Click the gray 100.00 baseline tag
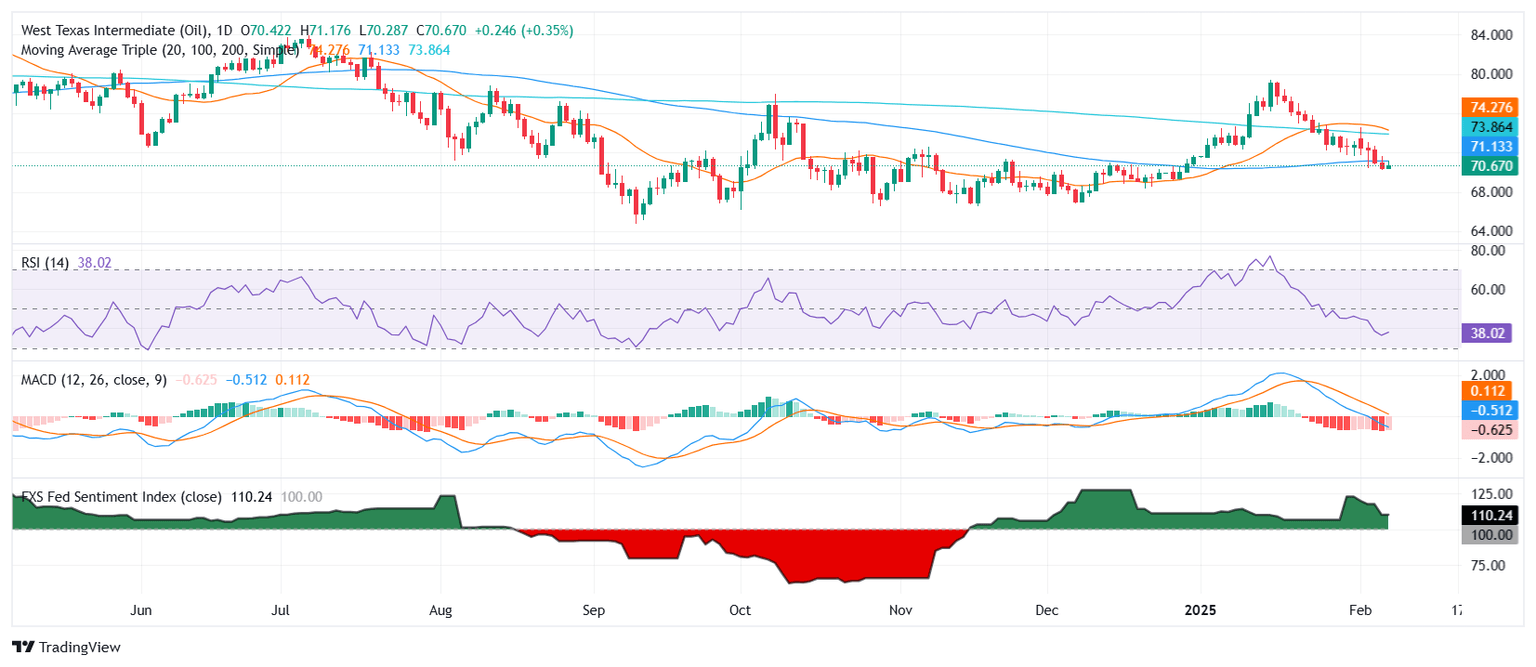 tap(1489, 536)
